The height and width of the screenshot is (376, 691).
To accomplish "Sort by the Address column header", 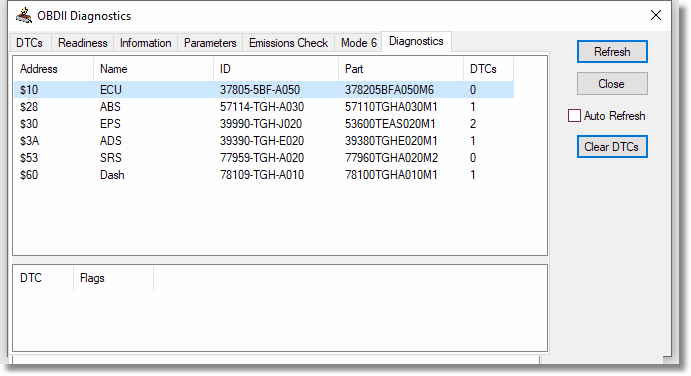I will click(x=53, y=69).
